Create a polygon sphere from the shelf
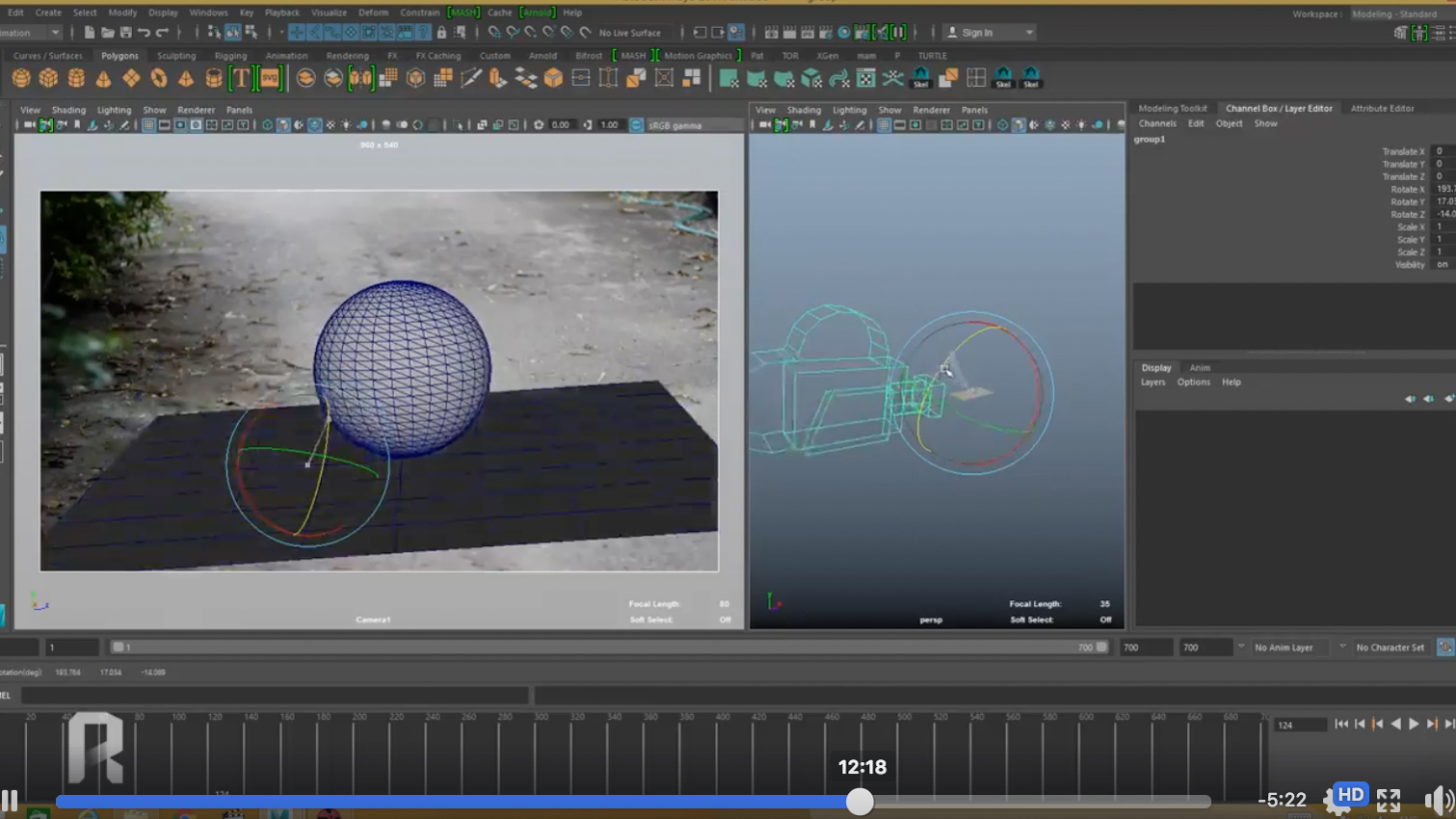 coord(21,78)
